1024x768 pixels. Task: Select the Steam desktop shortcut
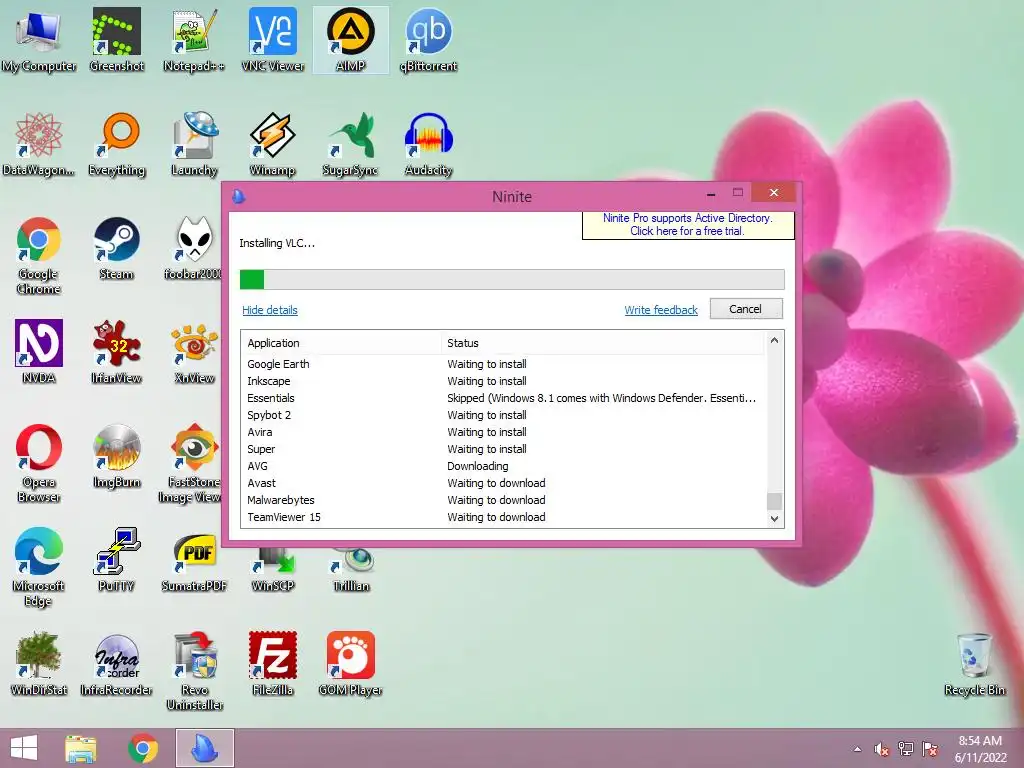pos(116,249)
